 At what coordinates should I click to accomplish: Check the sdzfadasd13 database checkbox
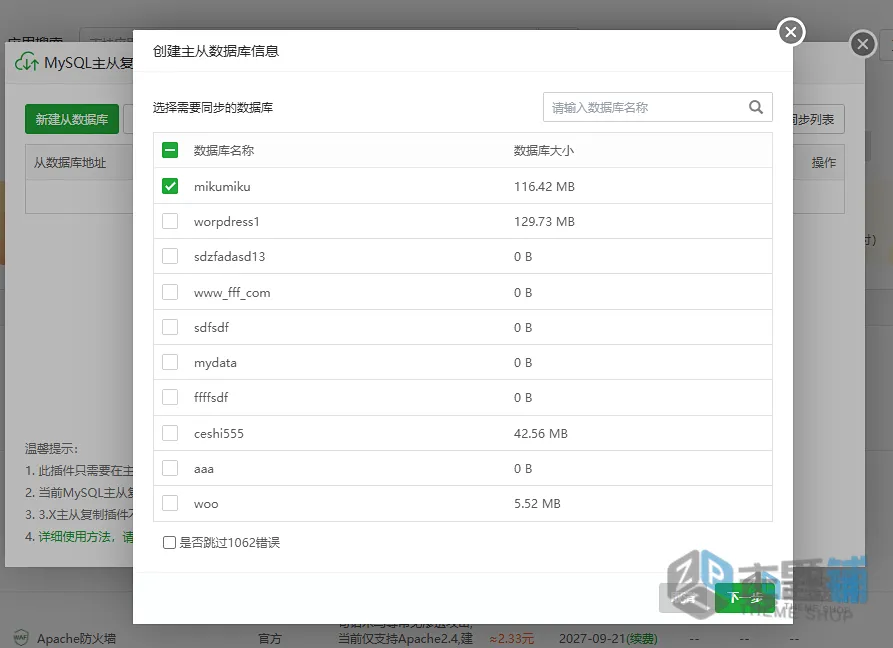[x=170, y=256]
